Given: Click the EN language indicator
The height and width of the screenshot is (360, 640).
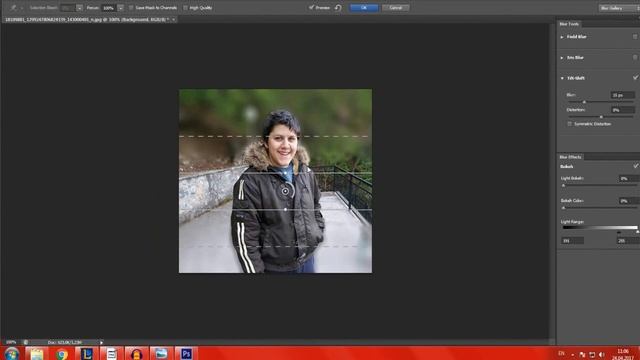Looking at the screenshot, I should (x=561, y=353).
